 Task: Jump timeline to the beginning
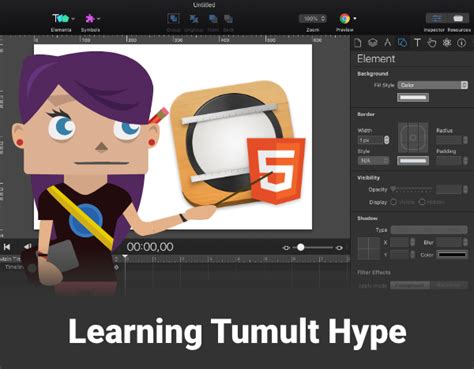pyautogui.click(x=7, y=247)
